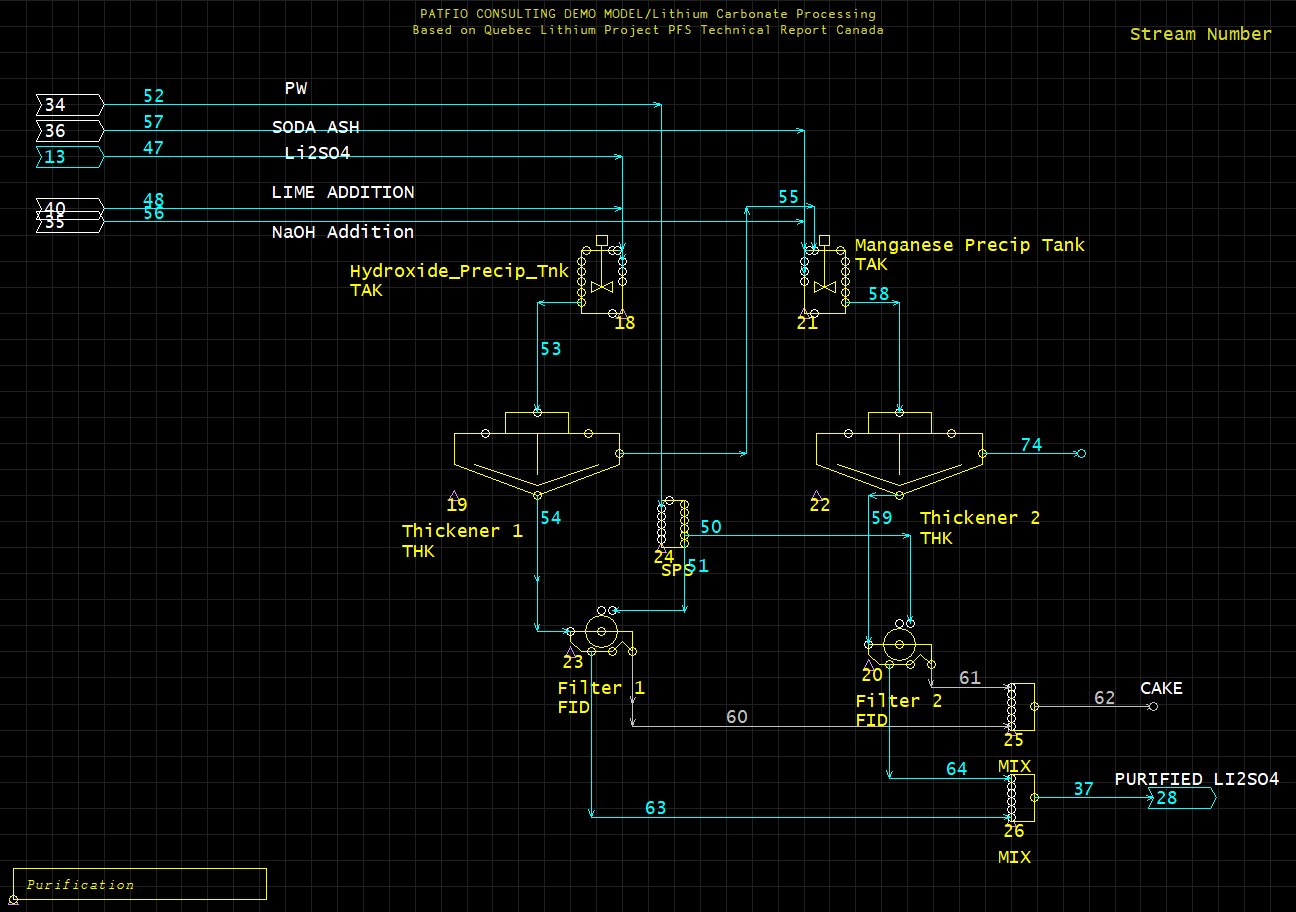Select the cyan Li2SO4 feed tag 13
The height and width of the screenshot is (912, 1296).
click(x=68, y=156)
